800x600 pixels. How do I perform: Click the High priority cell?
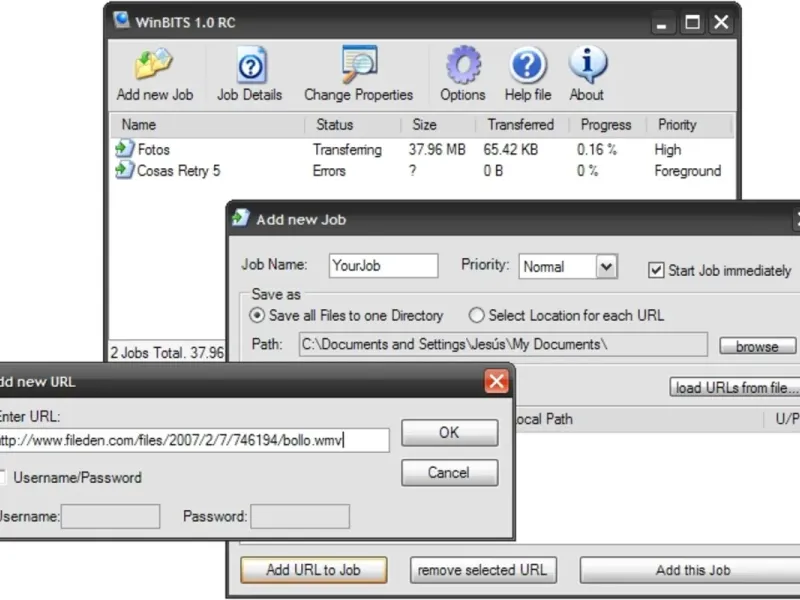click(x=668, y=149)
